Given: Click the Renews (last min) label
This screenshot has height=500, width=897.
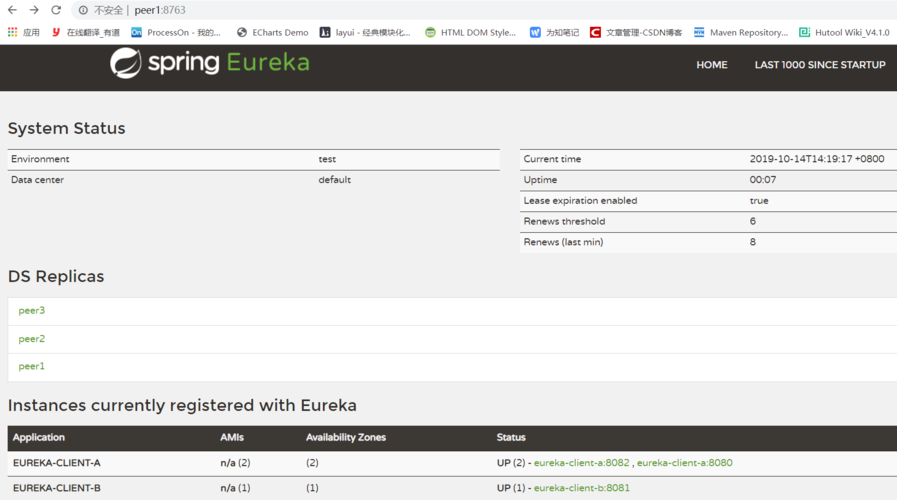Looking at the screenshot, I should click(x=563, y=242).
